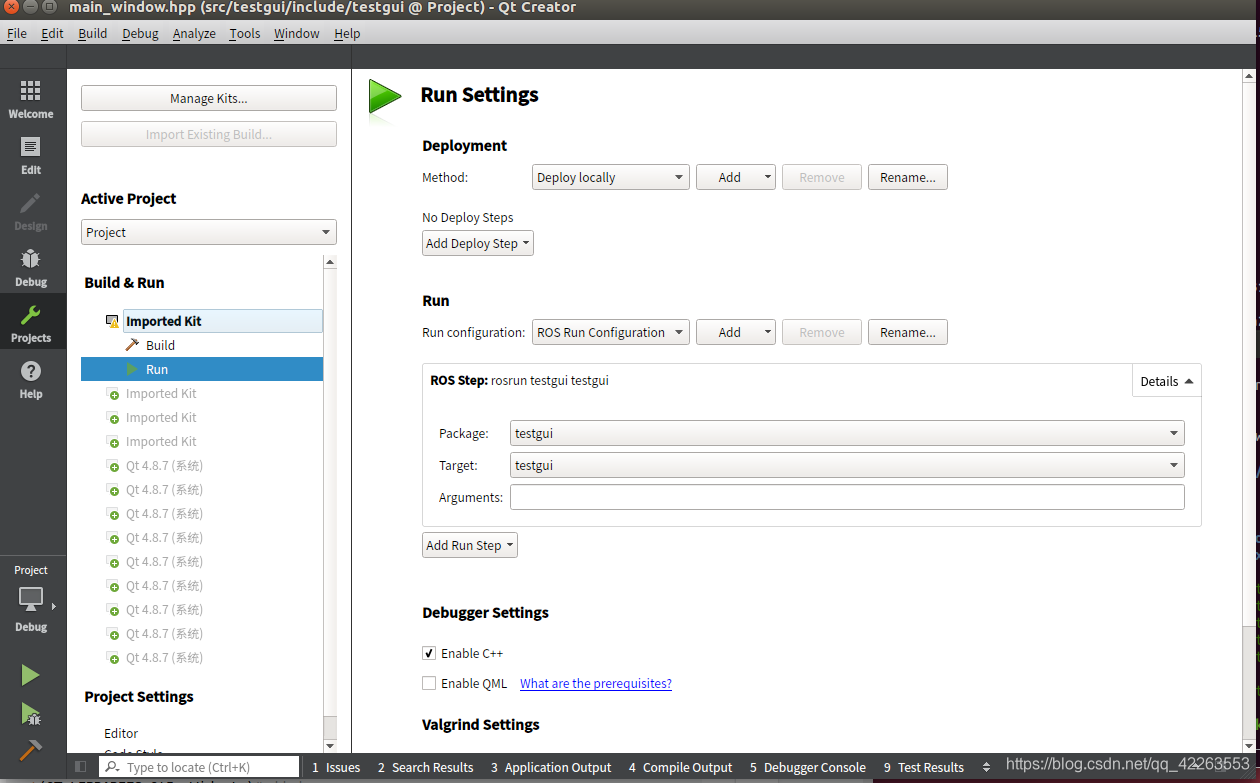Viewport: 1260px width, 783px height.
Task: Open Editor under Project Settings
Action: click(121, 733)
